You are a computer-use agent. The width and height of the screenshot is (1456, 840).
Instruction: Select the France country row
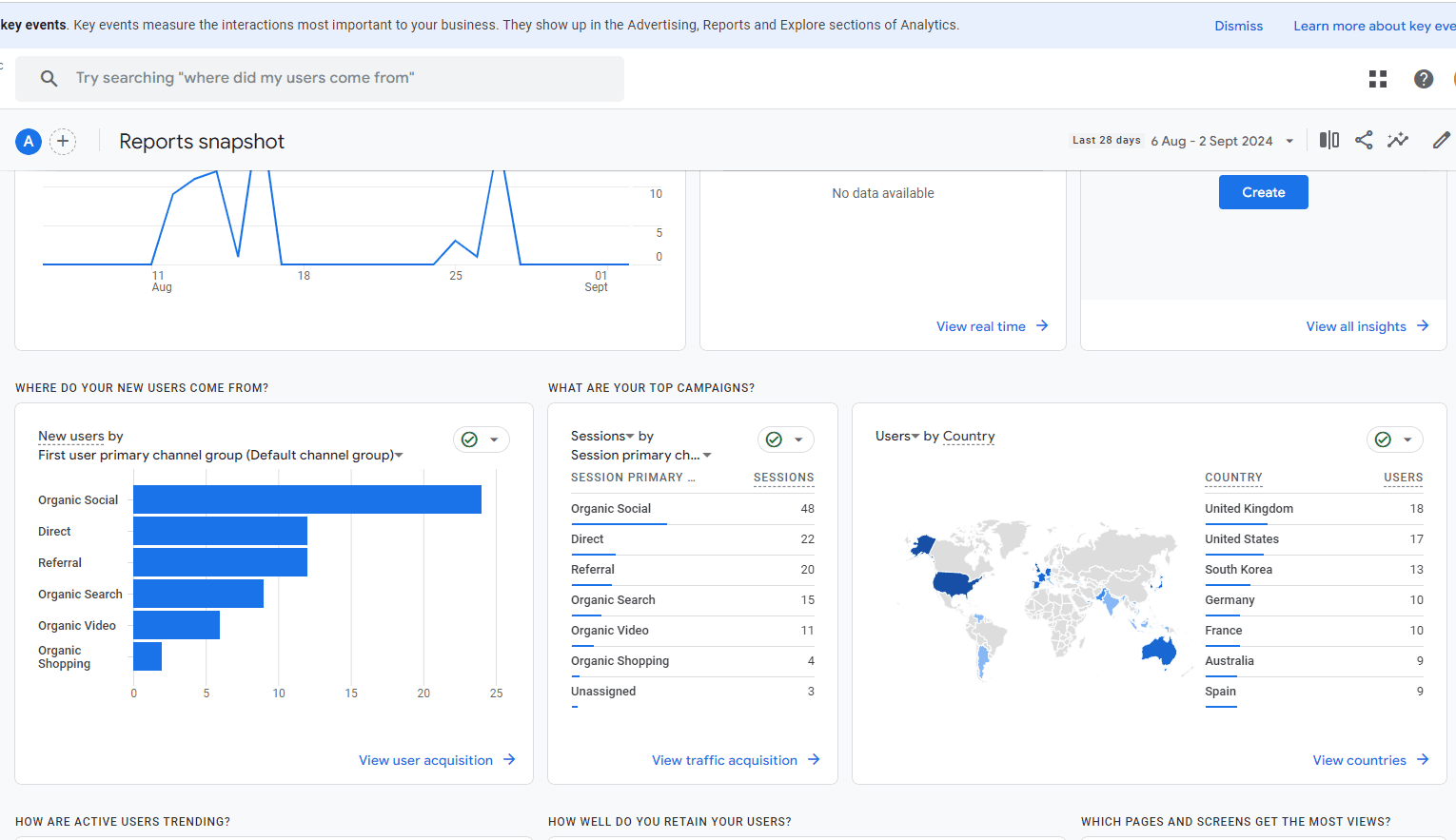coord(1314,631)
